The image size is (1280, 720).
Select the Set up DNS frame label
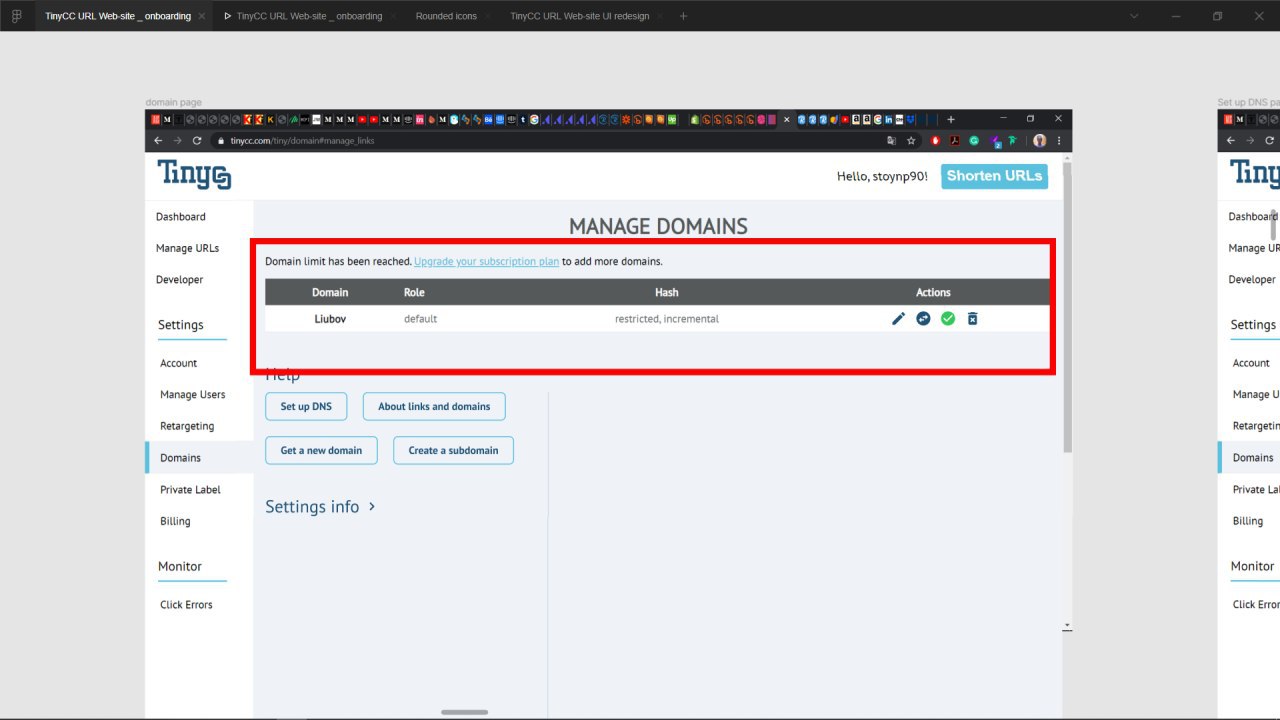point(1248,102)
